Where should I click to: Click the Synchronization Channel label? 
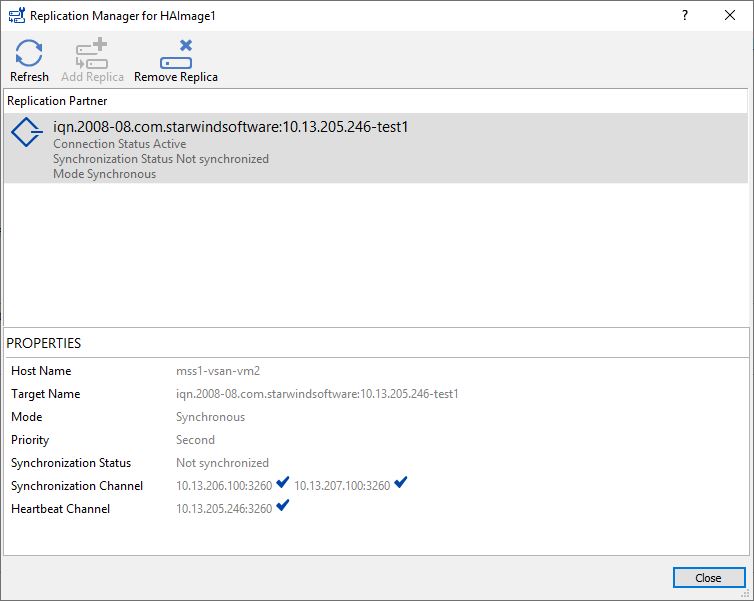(77, 486)
